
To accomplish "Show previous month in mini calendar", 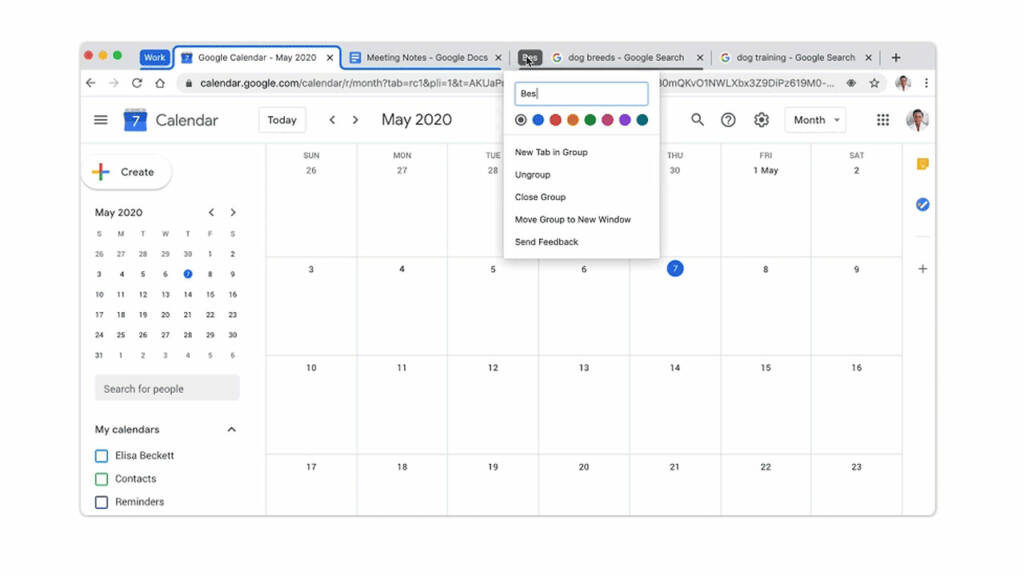I will [211, 212].
